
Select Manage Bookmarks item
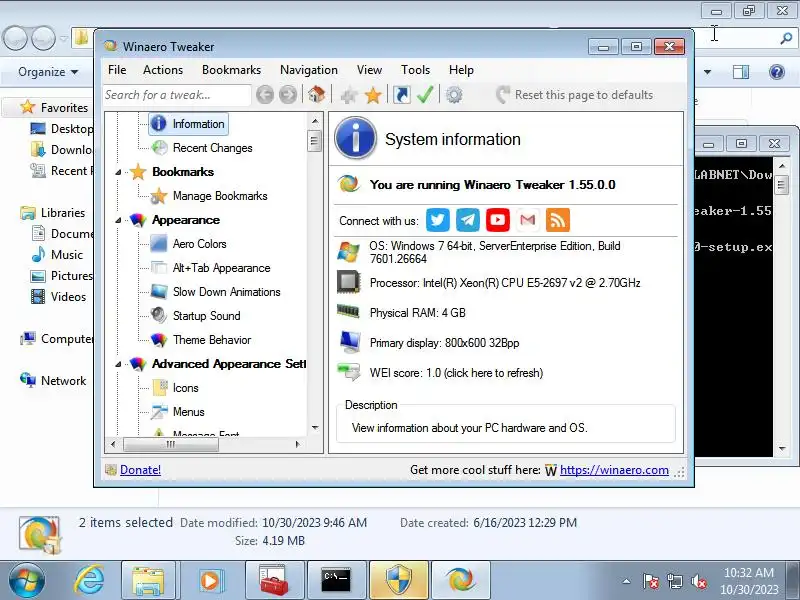(220, 196)
